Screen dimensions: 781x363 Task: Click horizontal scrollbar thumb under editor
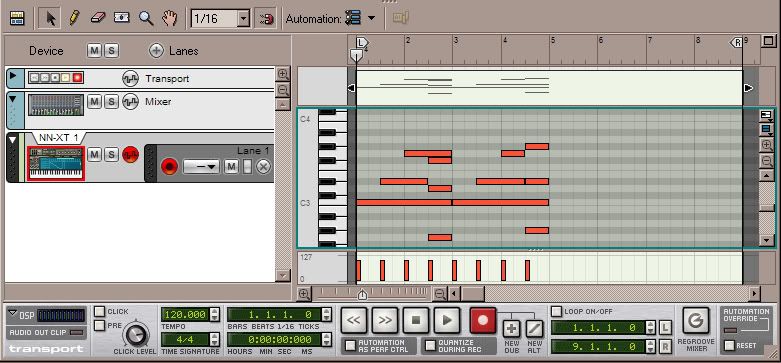pyautogui.click(x=473, y=294)
